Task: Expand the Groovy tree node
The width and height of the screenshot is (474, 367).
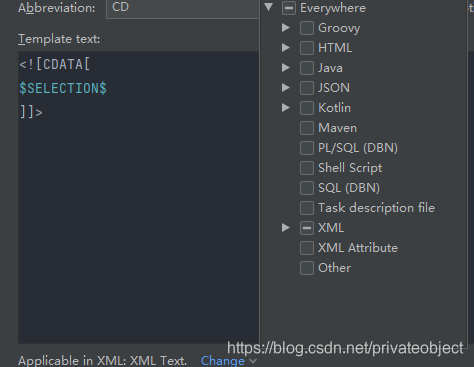Action: [286, 28]
